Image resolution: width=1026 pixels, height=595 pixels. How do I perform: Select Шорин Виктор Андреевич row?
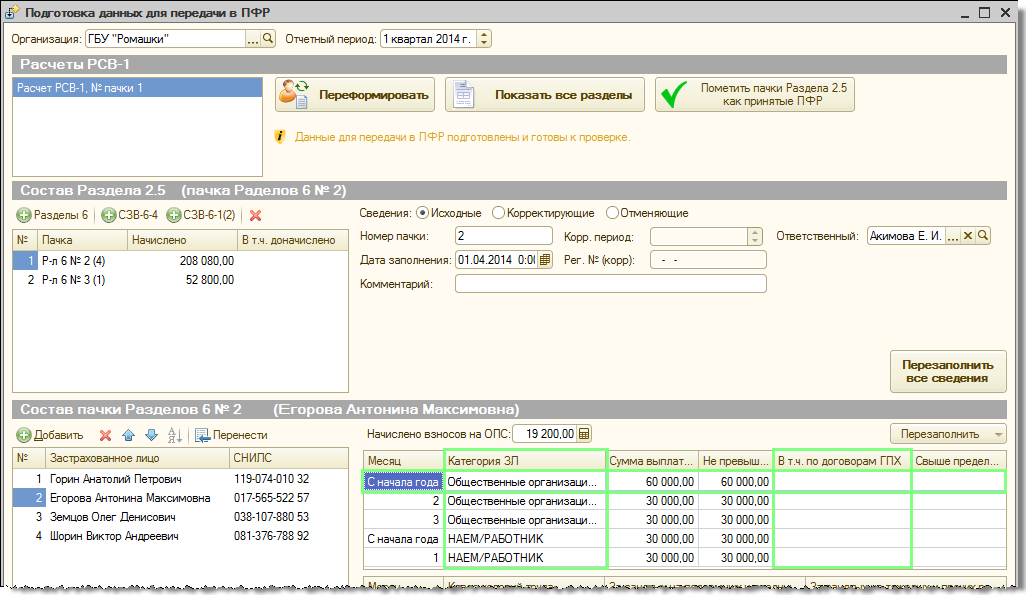pyautogui.click(x=181, y=535)
